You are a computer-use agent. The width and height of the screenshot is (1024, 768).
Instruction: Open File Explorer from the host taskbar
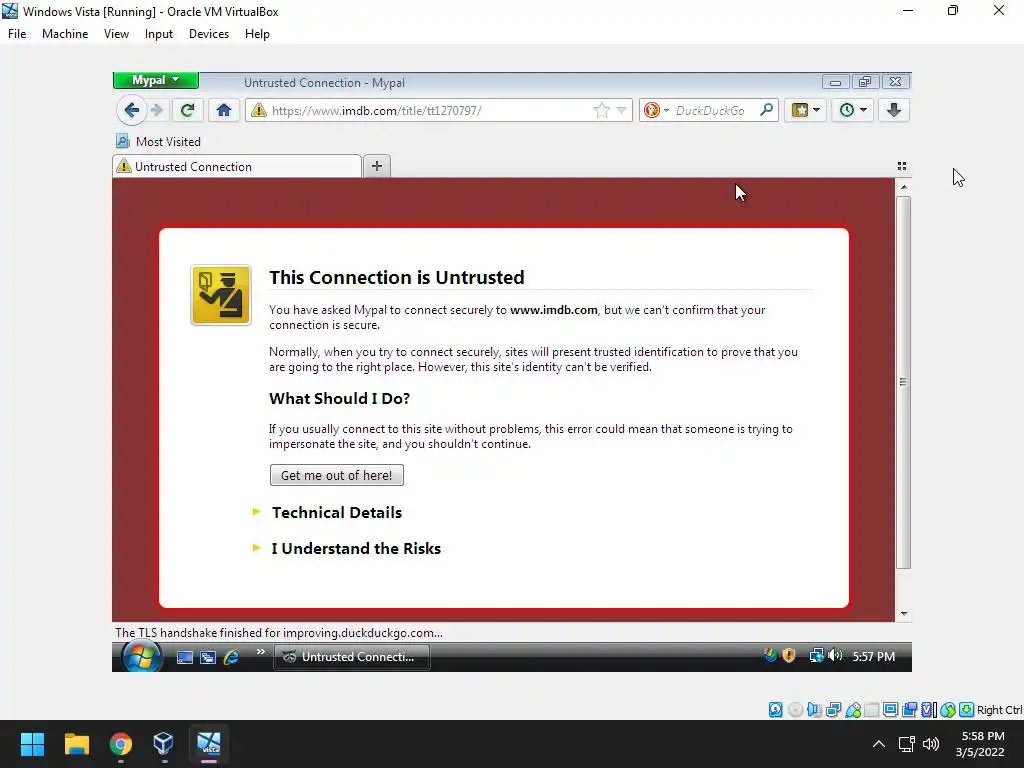(x=76, y=744)
